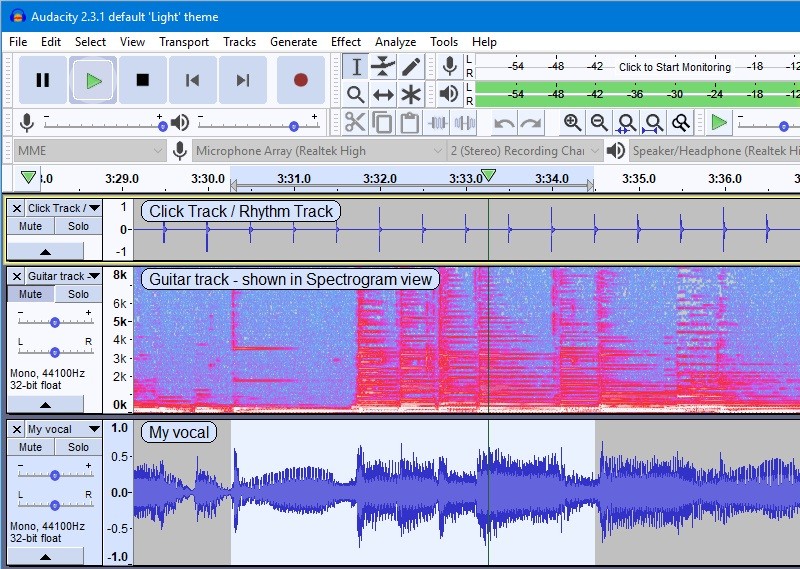Solo the Click Track
This screenshot has height=569, width=800.
(x=79, y=226)
